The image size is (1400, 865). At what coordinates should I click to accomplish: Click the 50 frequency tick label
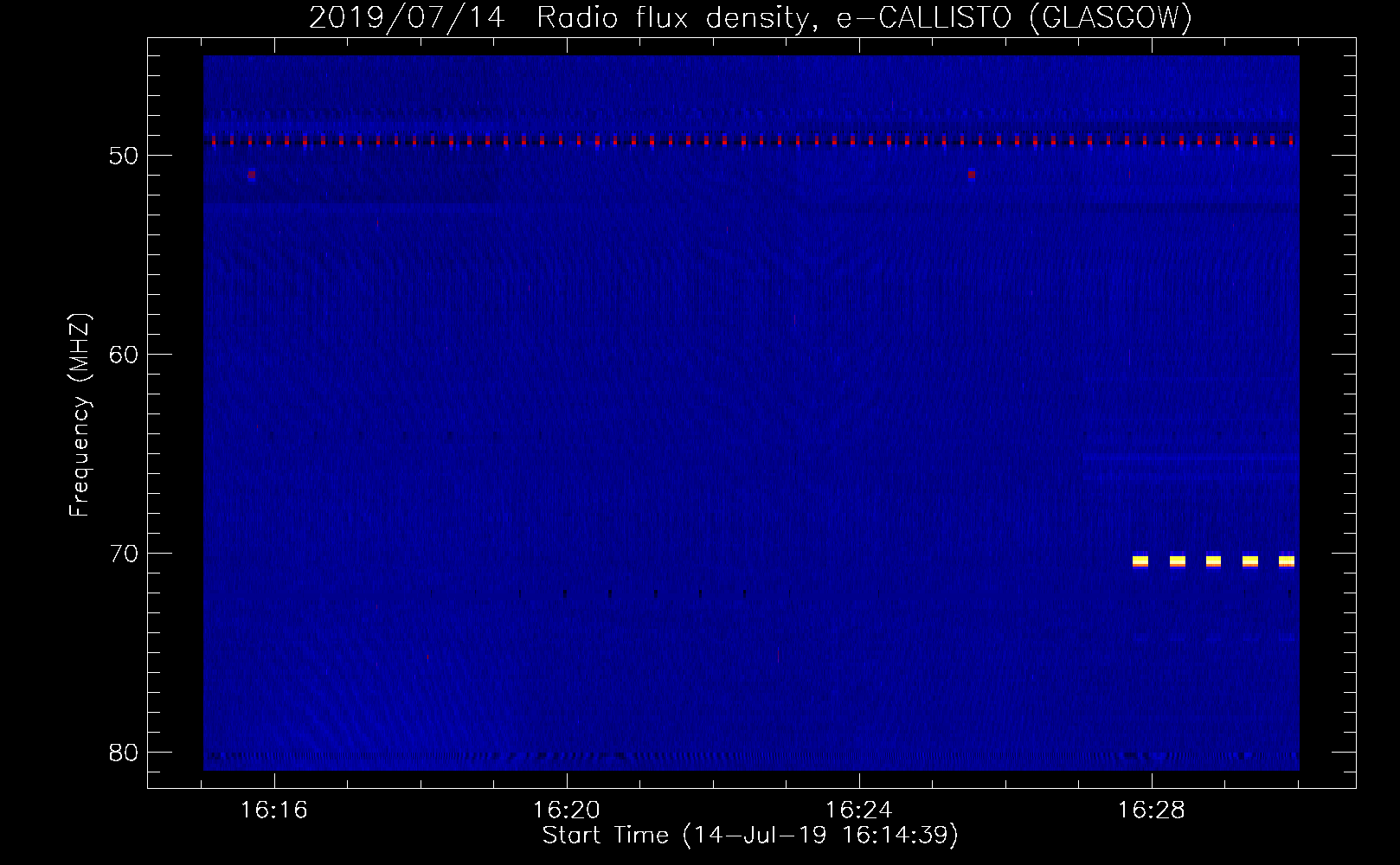click(124, 156)
